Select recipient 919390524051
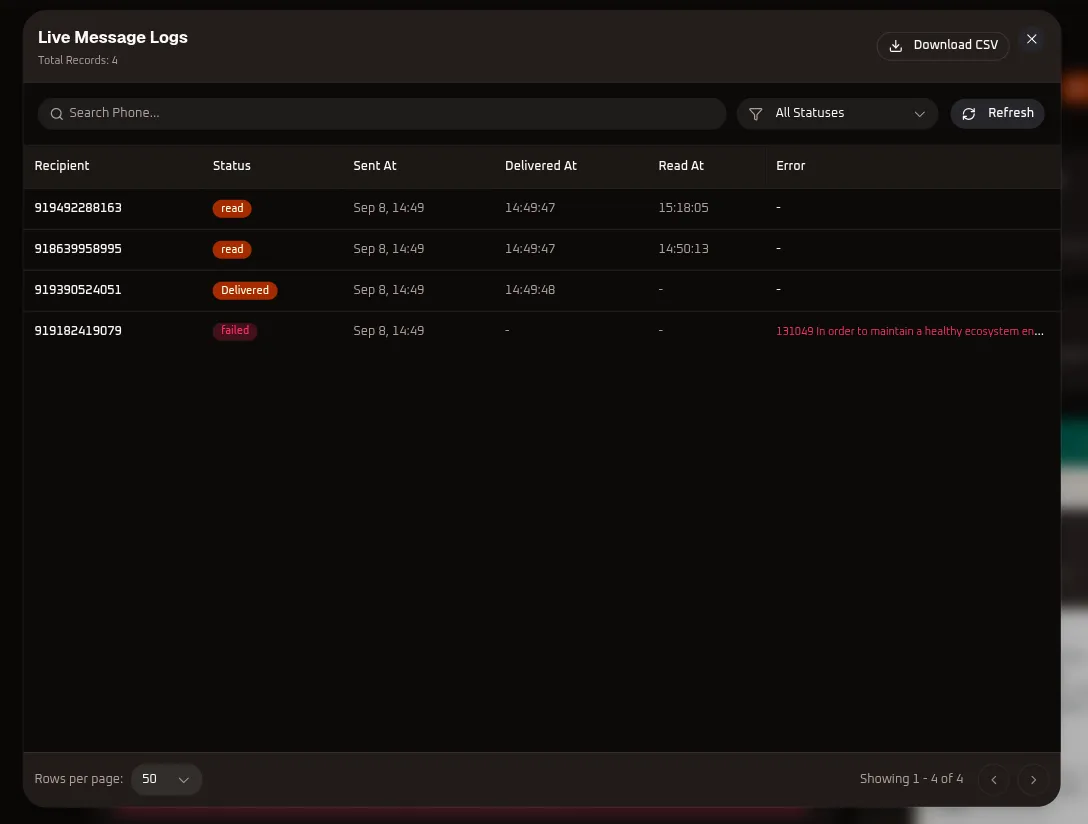Viewport: 1088px width, 824px height. tap(78, 290)
